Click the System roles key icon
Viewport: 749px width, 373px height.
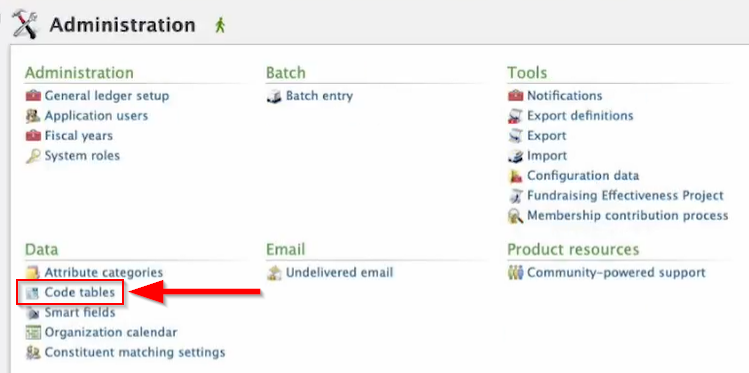click(x=33, y=156)
